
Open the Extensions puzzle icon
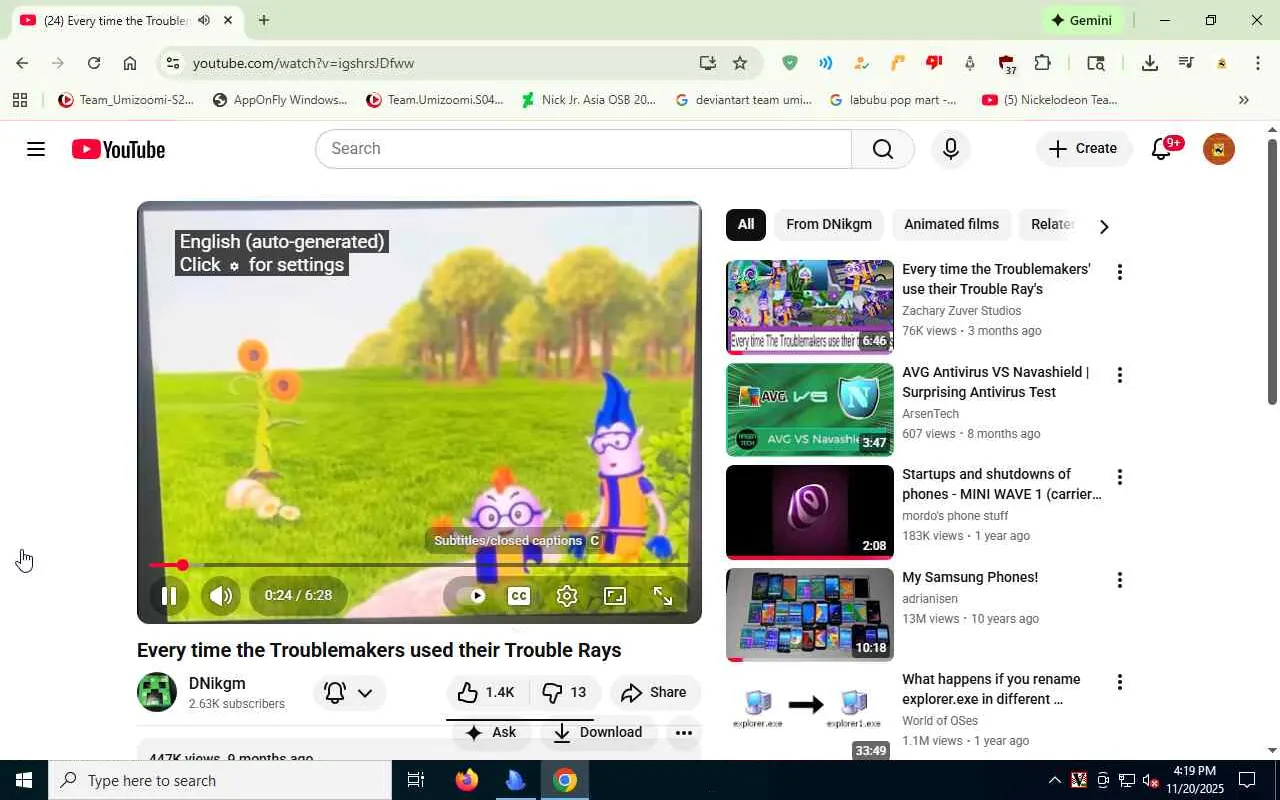tap(1042, 63)
